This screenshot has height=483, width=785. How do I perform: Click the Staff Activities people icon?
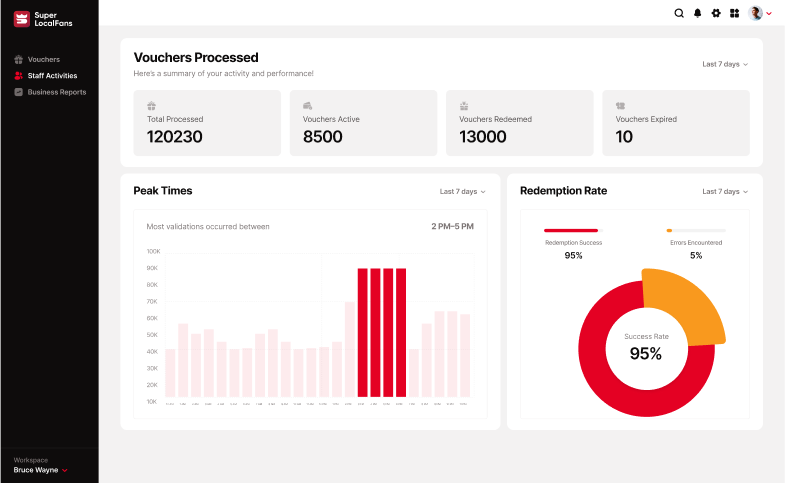coord(18,76)
